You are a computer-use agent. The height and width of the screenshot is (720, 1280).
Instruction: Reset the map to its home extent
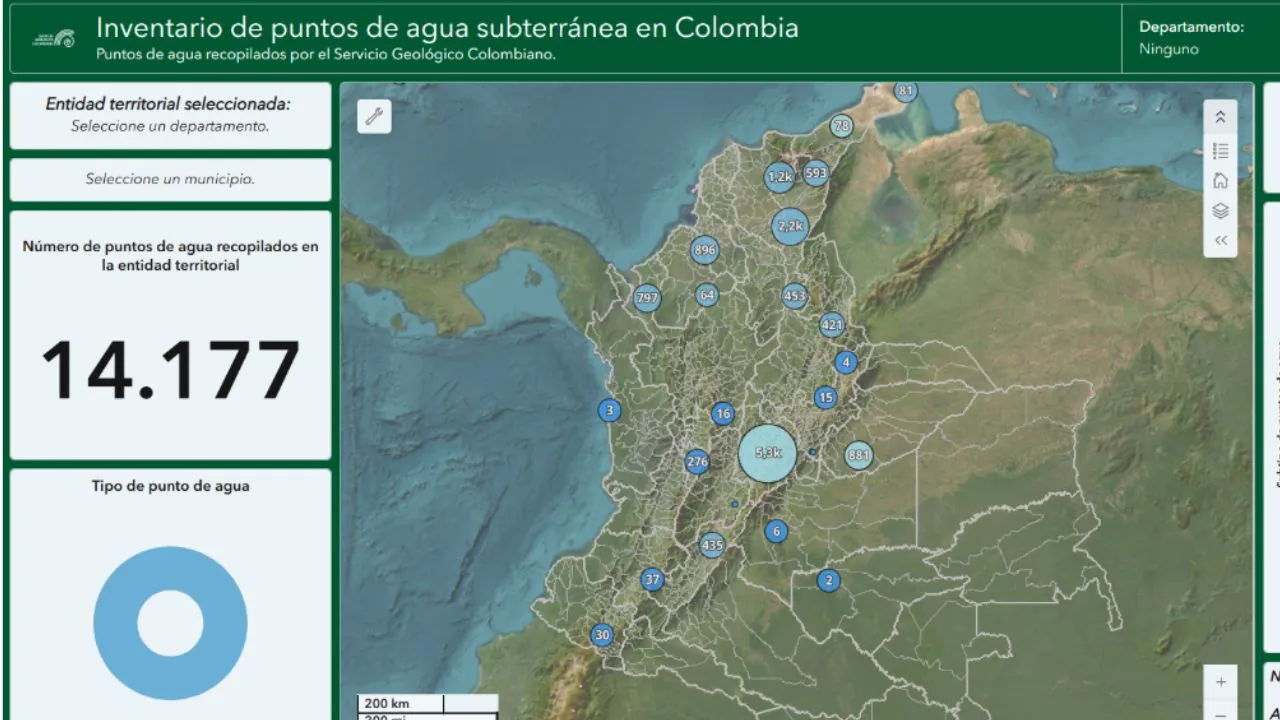pos(1220,181)
